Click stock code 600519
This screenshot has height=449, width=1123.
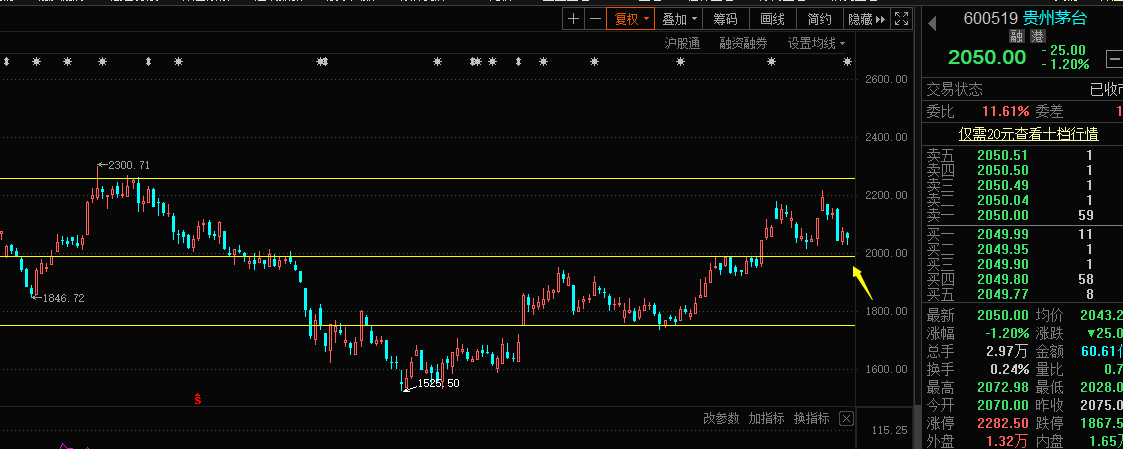point(991,18)
